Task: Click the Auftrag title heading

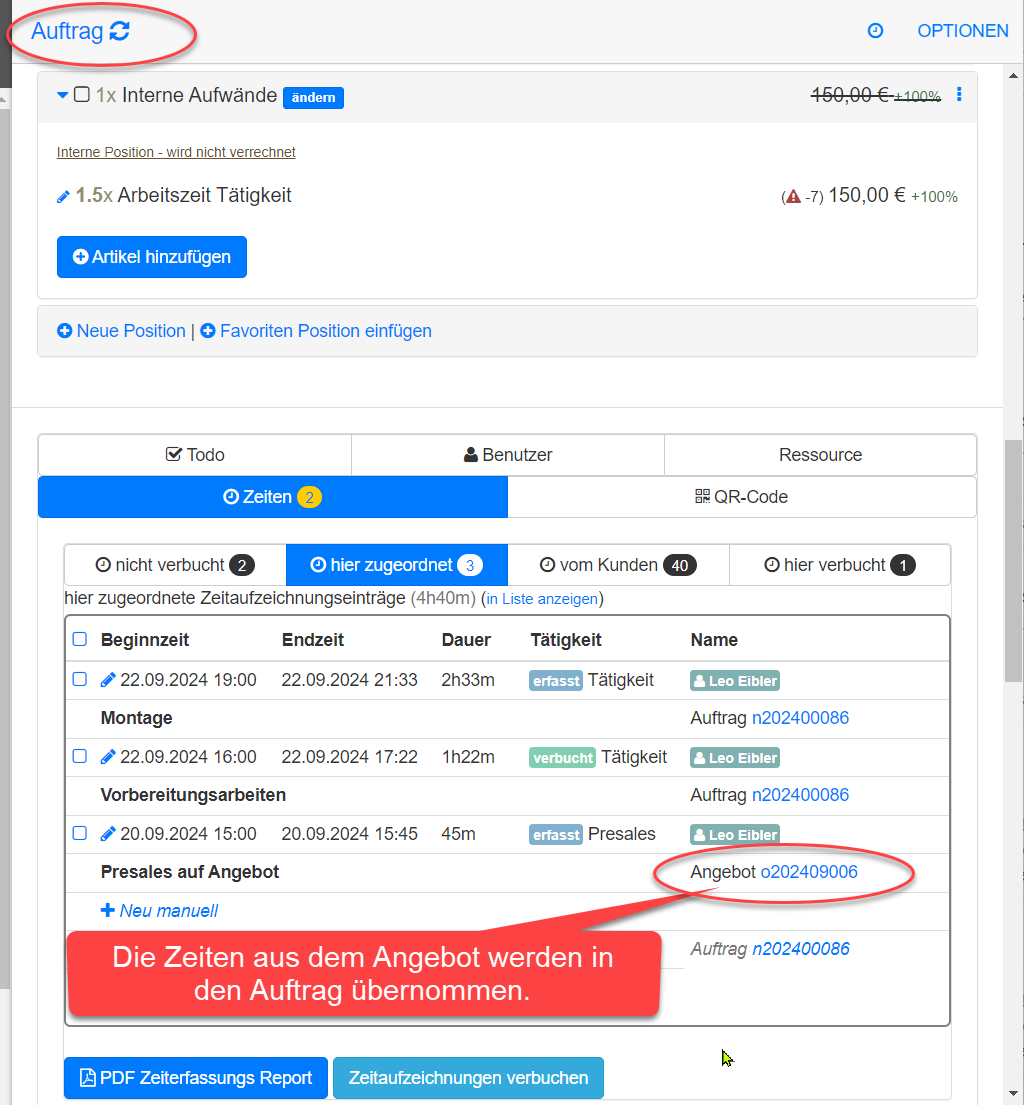Action: [x=68, y=31]
